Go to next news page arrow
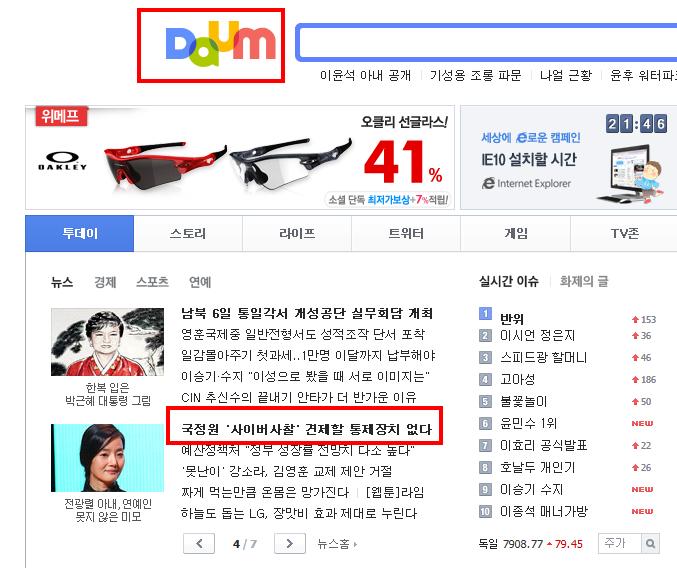This screenshot has width=677, height=568. pyautogui.click(x=290, y=543)
